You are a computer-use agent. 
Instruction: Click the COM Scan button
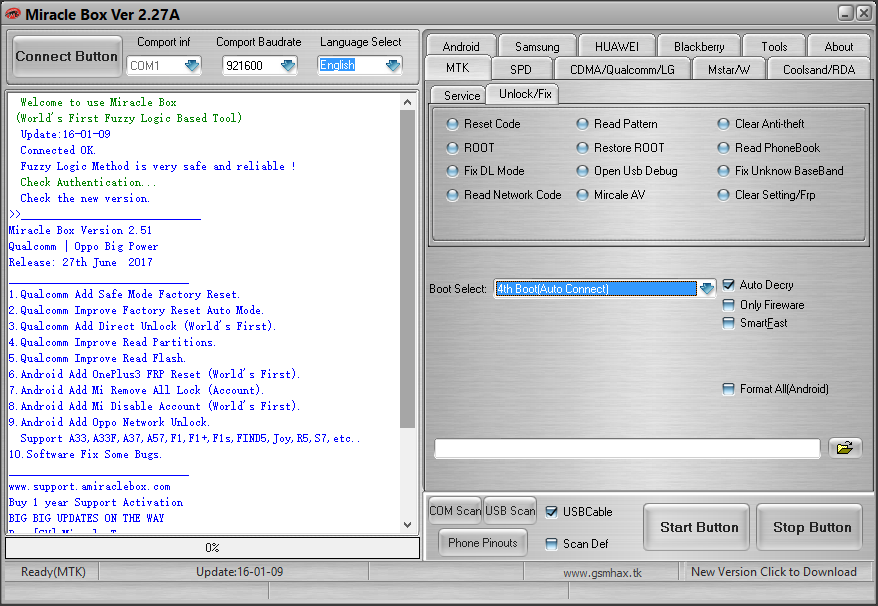tap(455, 511)
